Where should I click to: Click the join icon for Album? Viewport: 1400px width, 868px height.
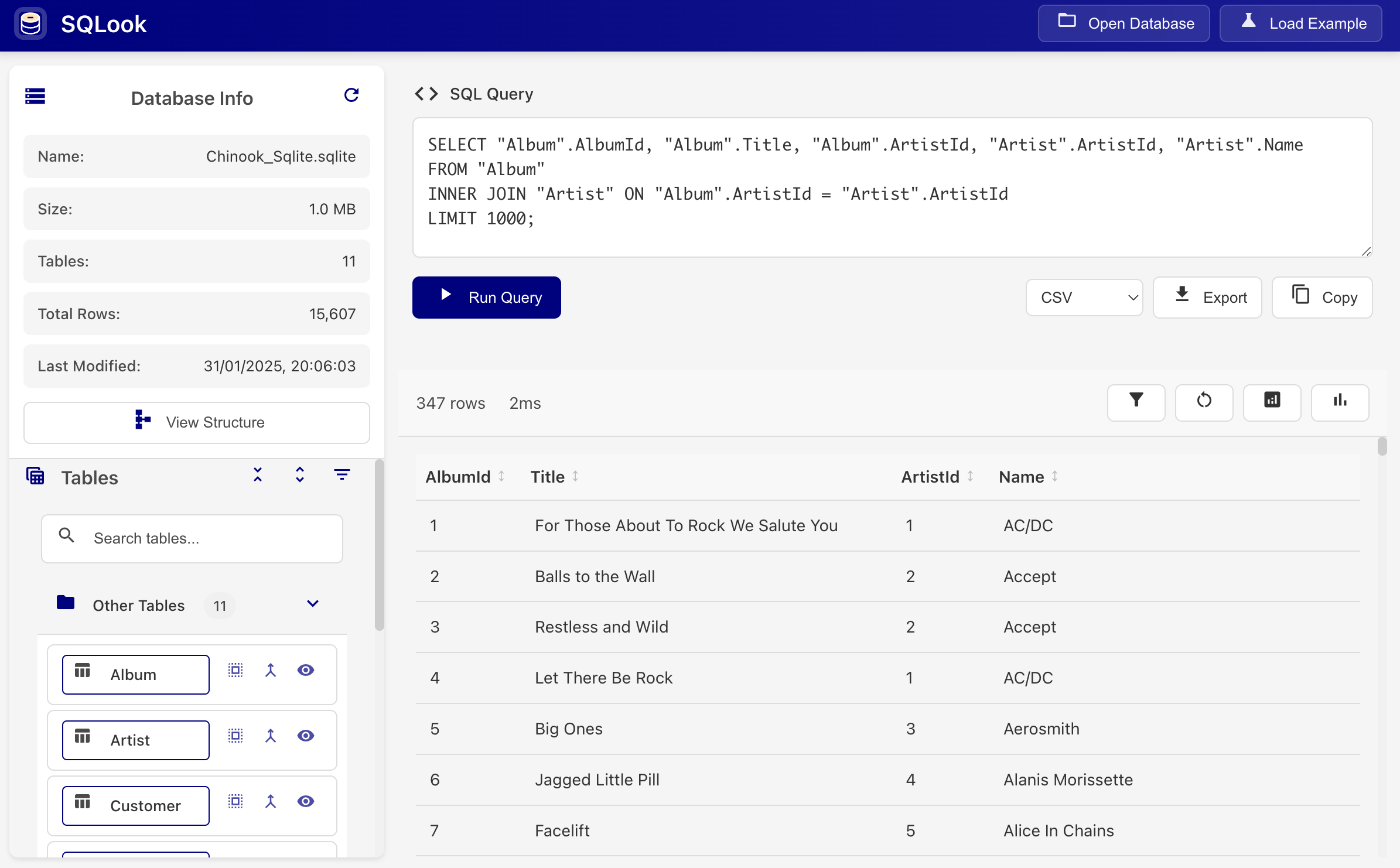[271, 670]
